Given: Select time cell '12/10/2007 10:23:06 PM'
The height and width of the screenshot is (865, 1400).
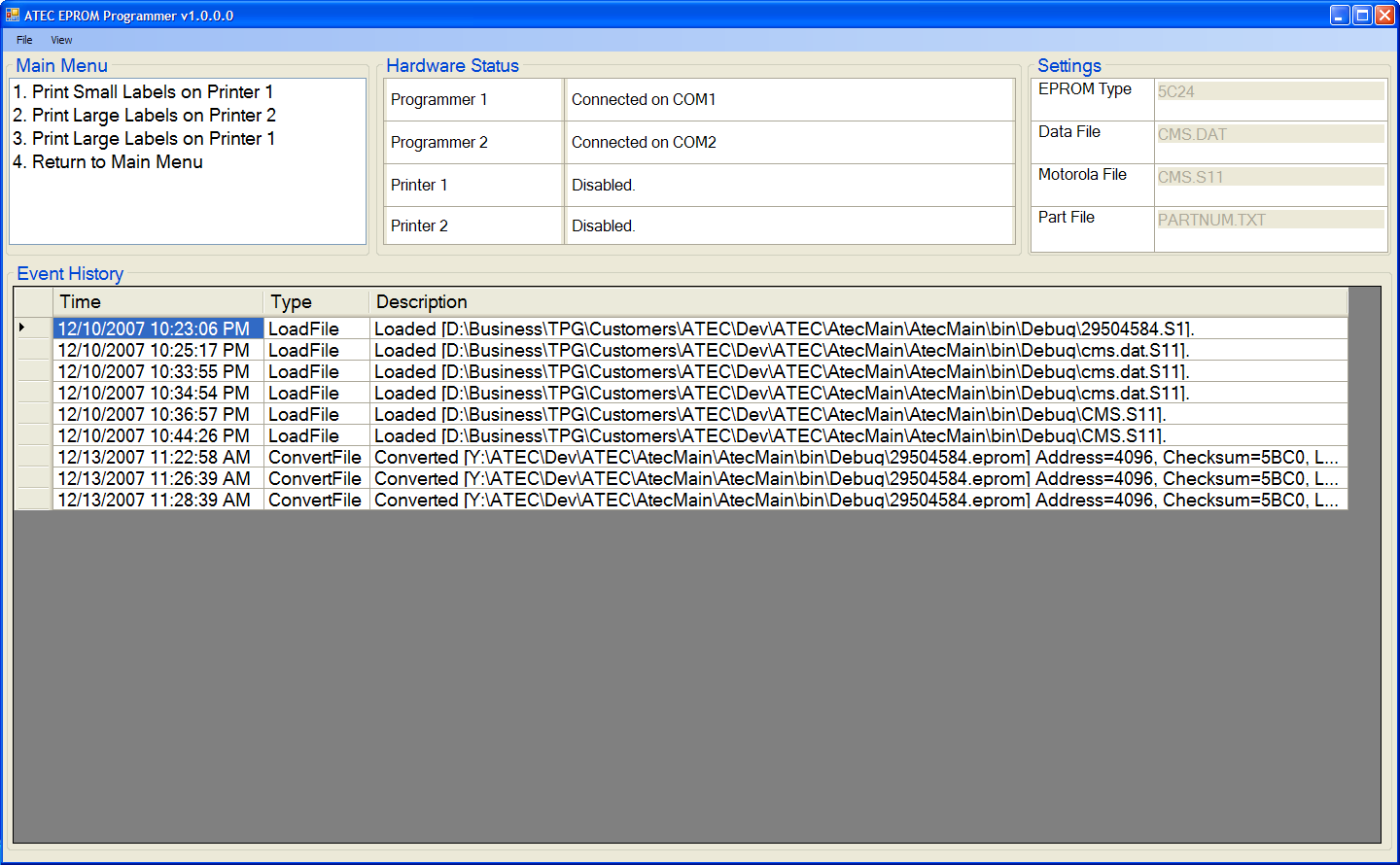Looking at the screenshot, I should tap(157, 329).
